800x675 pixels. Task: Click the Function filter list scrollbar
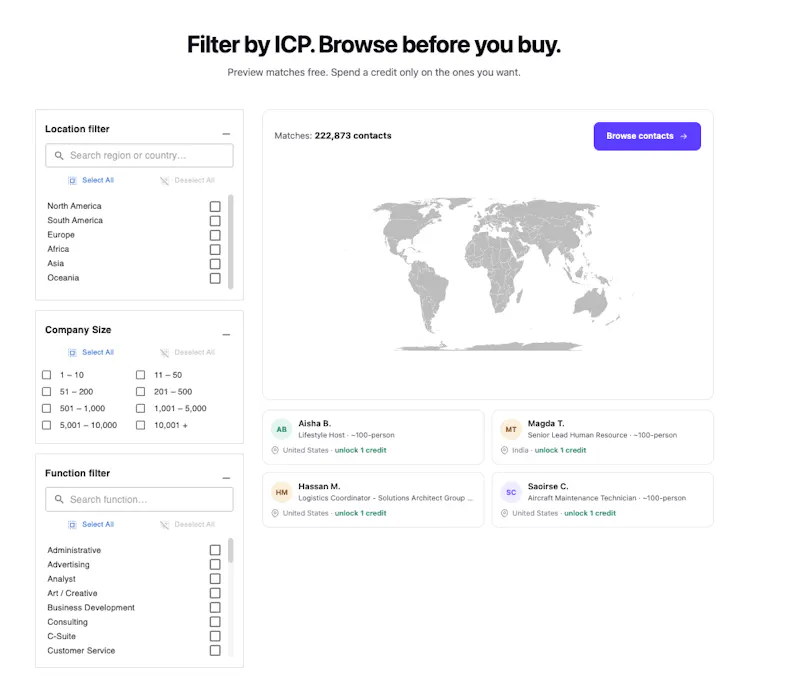[x=231, y=551]
